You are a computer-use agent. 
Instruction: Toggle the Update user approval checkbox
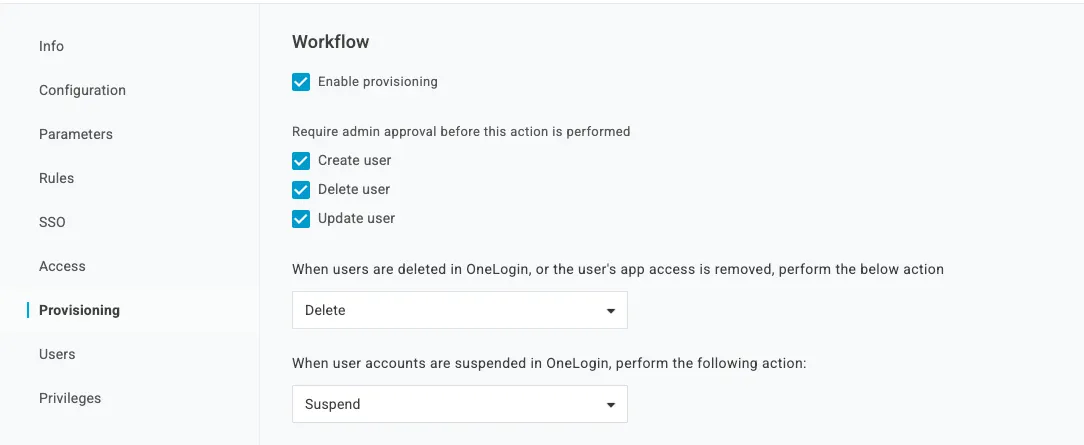[x=301, y=219]
